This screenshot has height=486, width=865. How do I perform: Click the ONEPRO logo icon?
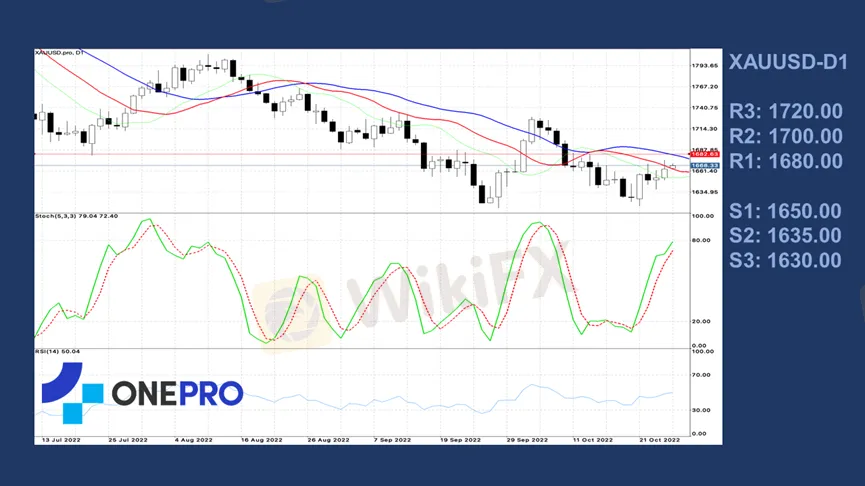coord(72,392)
